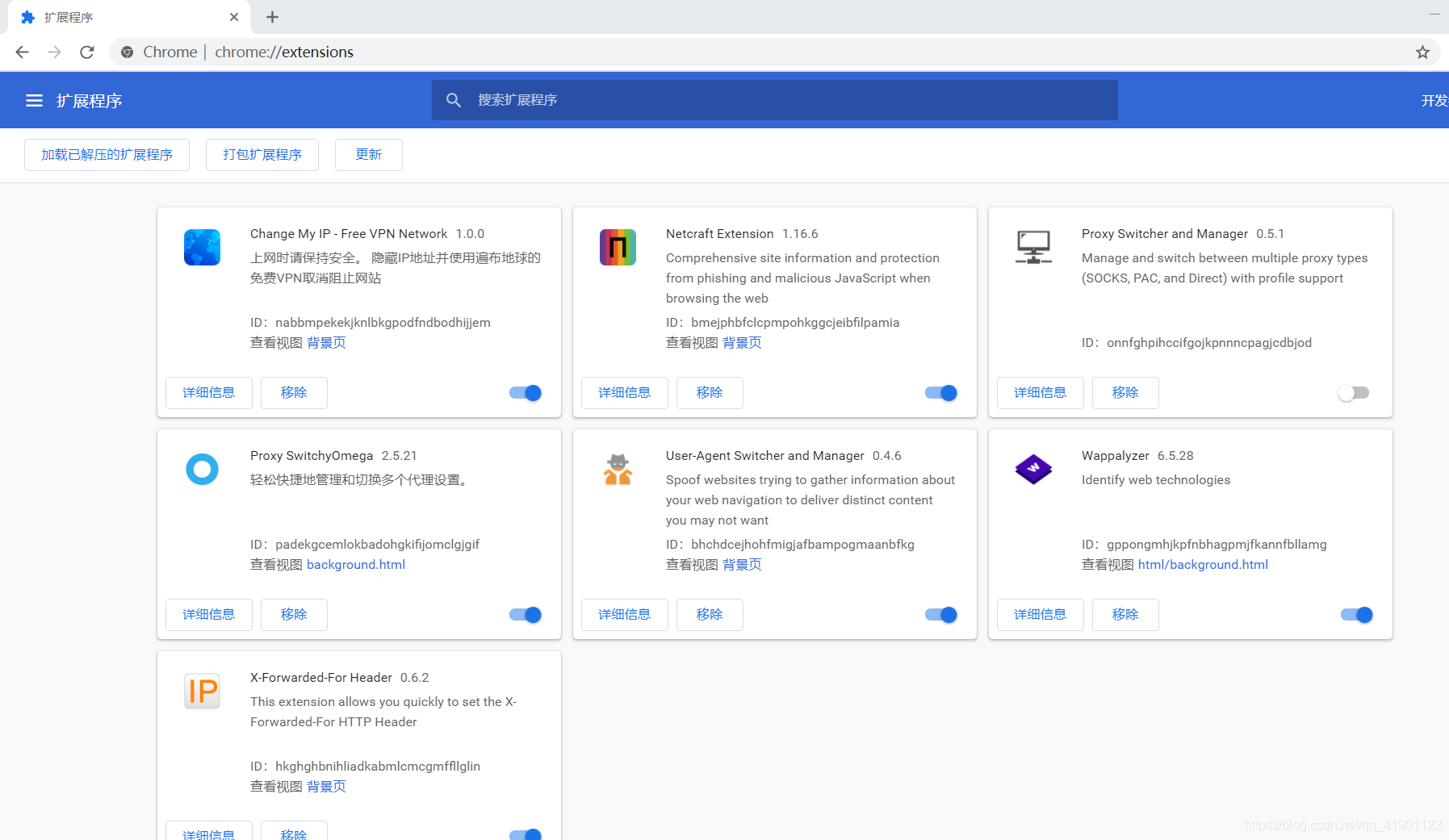Open background.html link for Proxy SwitchyOmega
Viewport: 1449px width, 840px height.
[356, 565]
